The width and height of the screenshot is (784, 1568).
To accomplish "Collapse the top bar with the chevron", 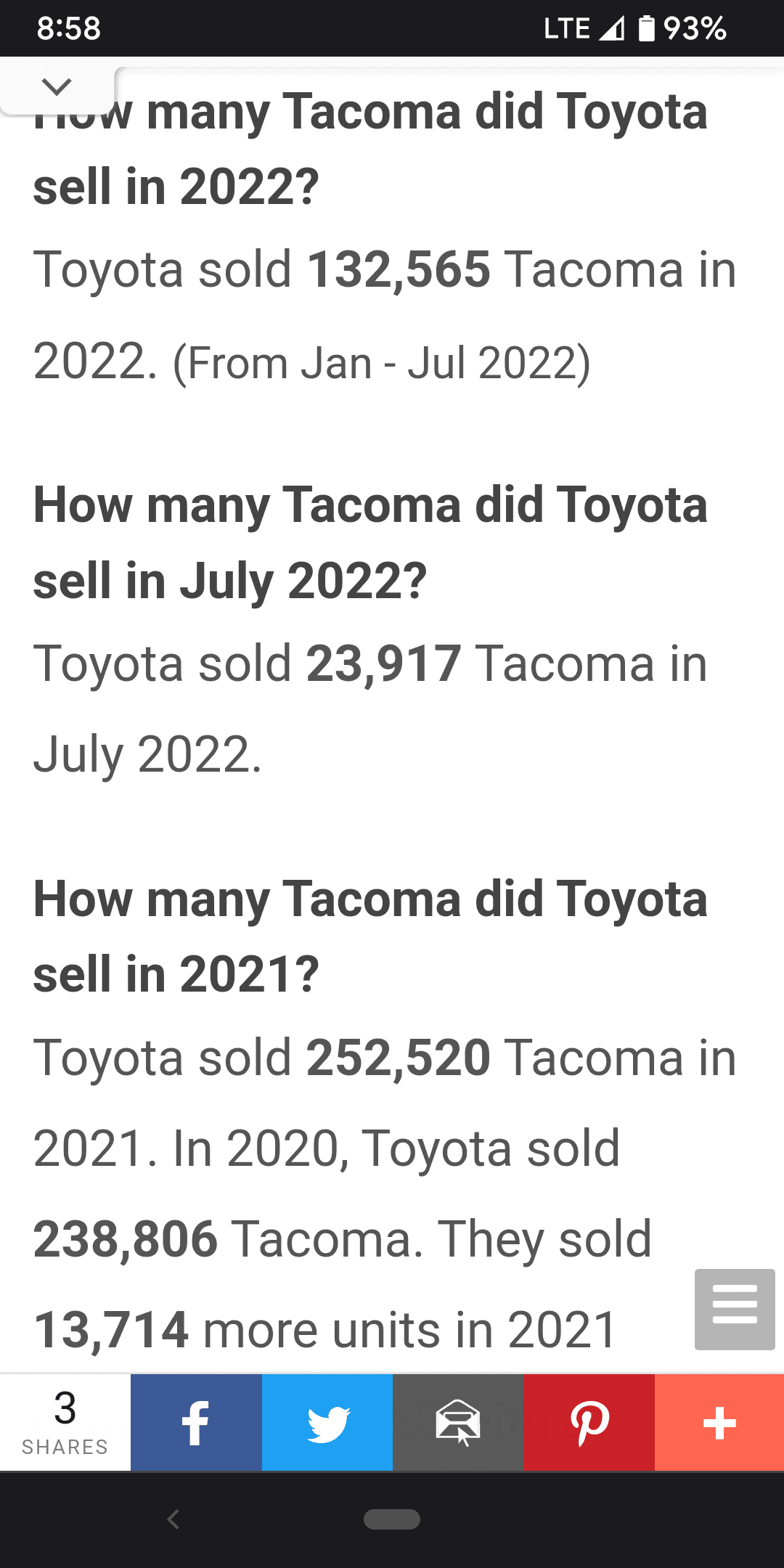I will [57, 87].
